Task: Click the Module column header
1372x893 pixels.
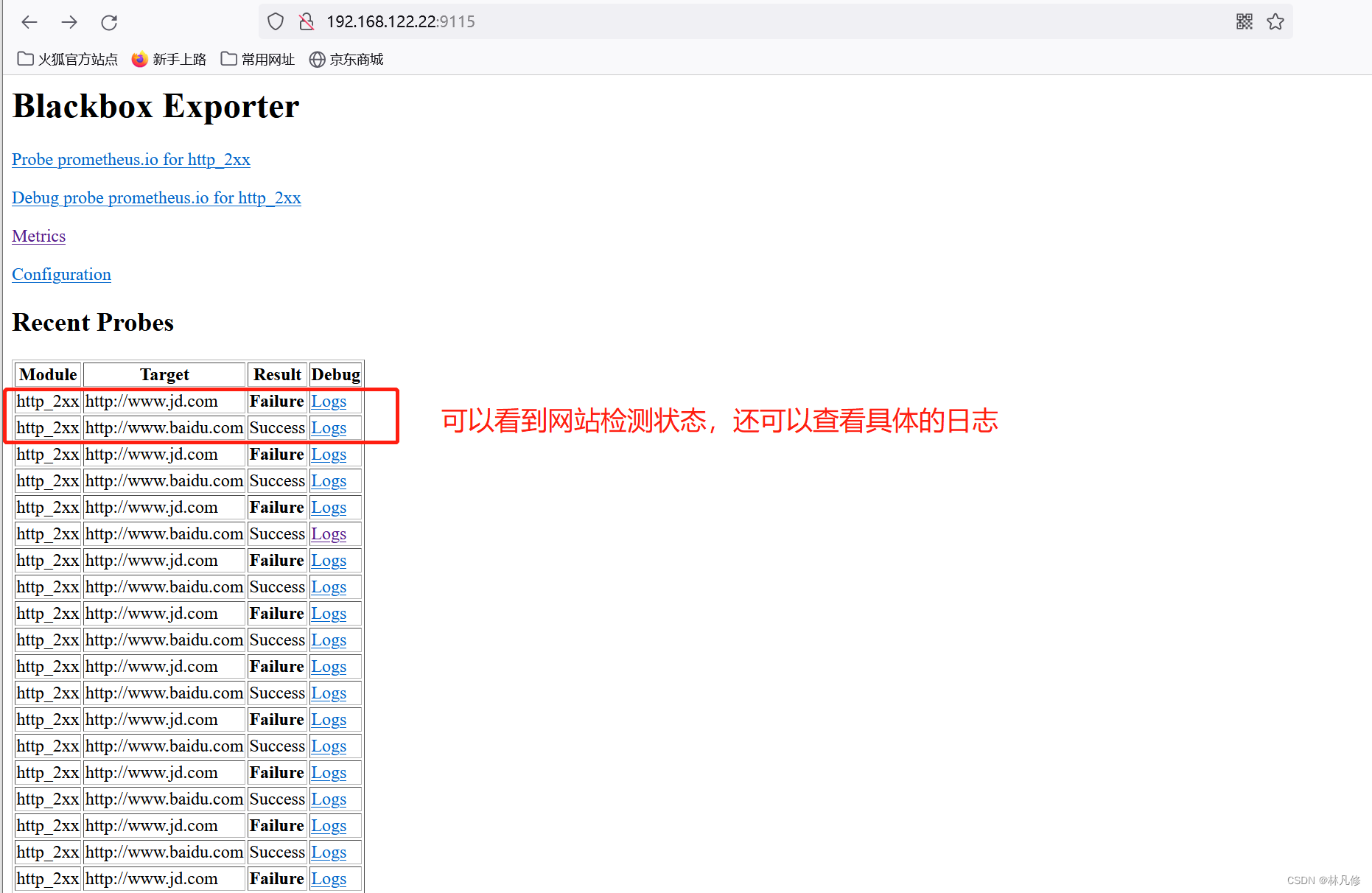Action: (48, 375)
